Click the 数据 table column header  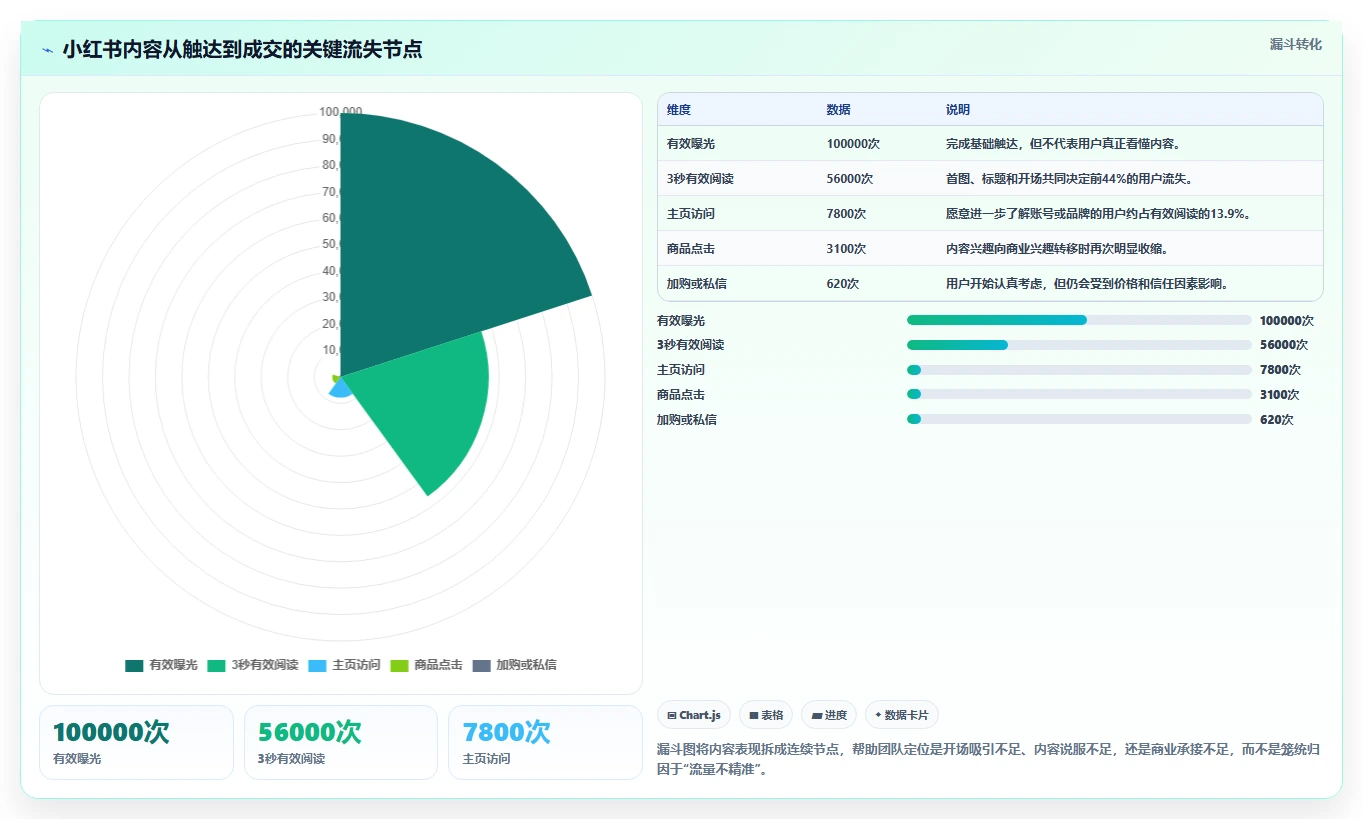[x=839, y=110]
